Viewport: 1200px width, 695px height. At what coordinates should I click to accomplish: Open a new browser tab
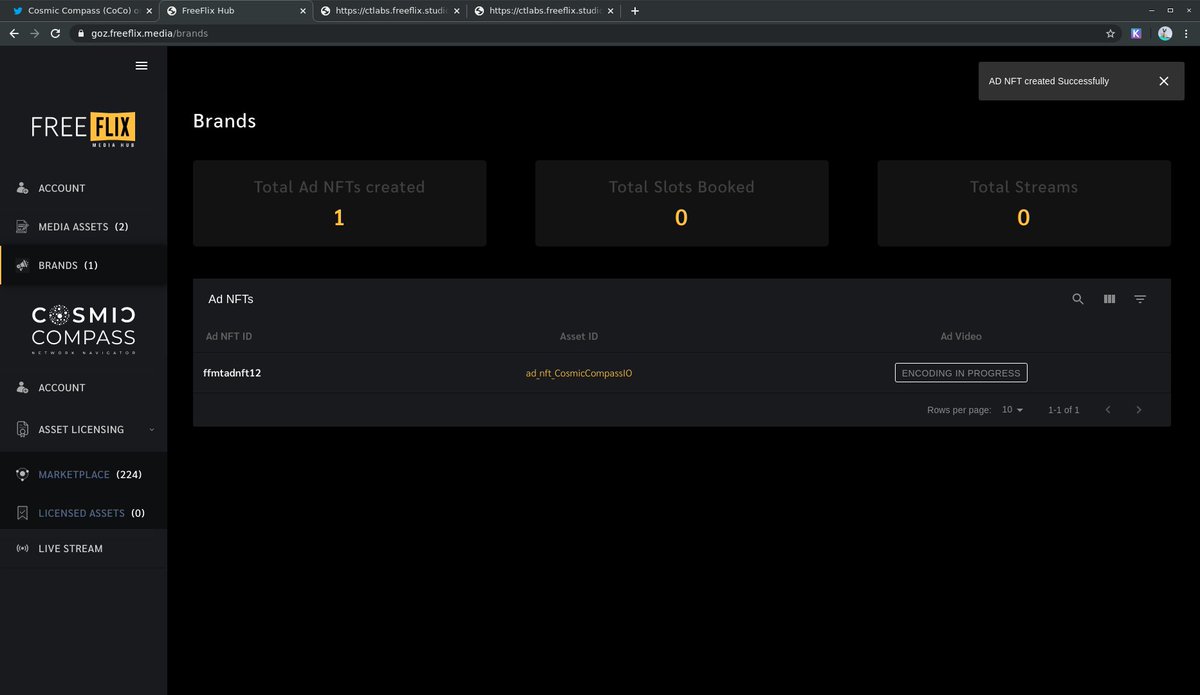pyautogui.click(x=635, y=11)
